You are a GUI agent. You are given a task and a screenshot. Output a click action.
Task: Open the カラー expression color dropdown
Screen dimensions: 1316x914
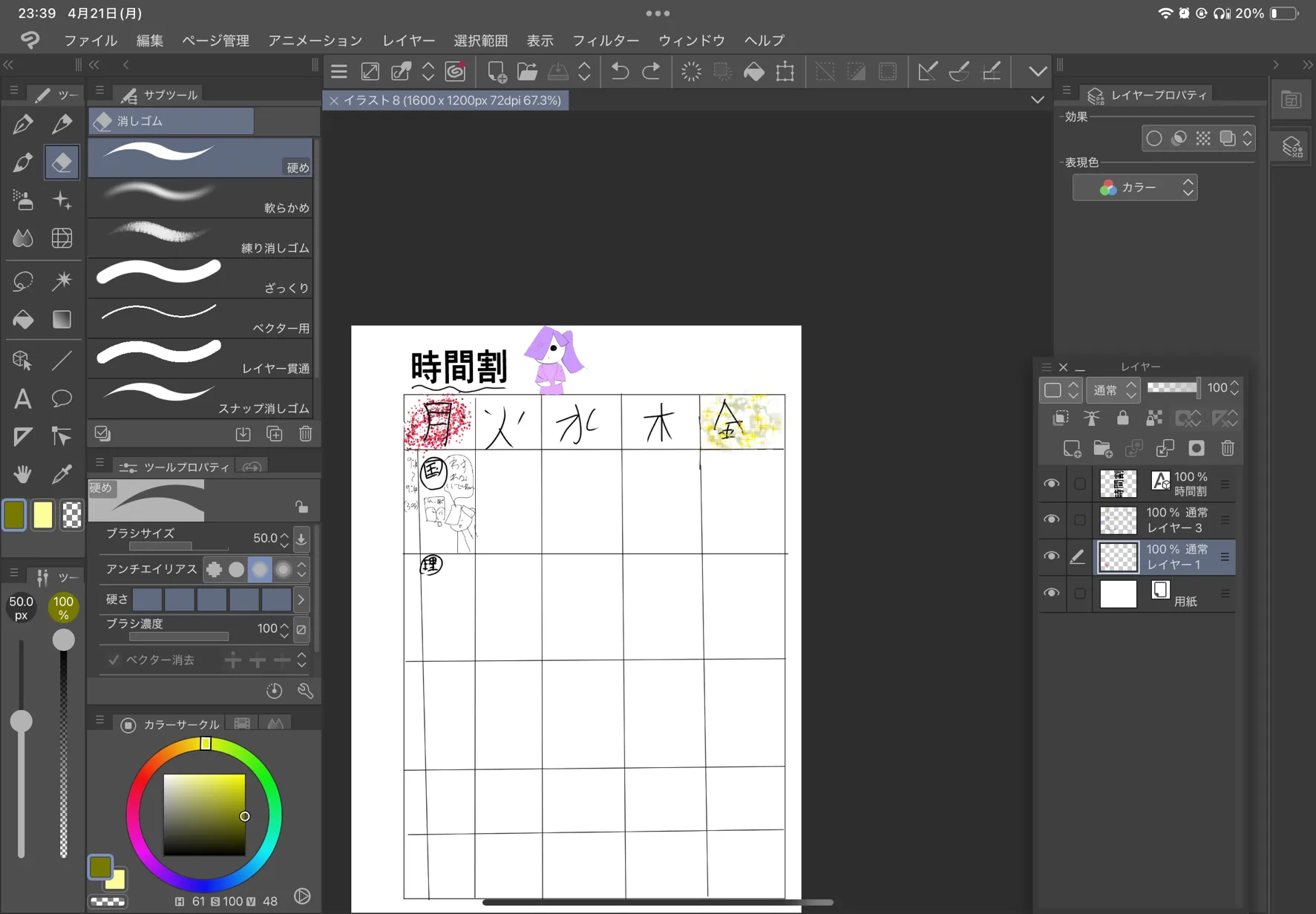point(1134,188)
